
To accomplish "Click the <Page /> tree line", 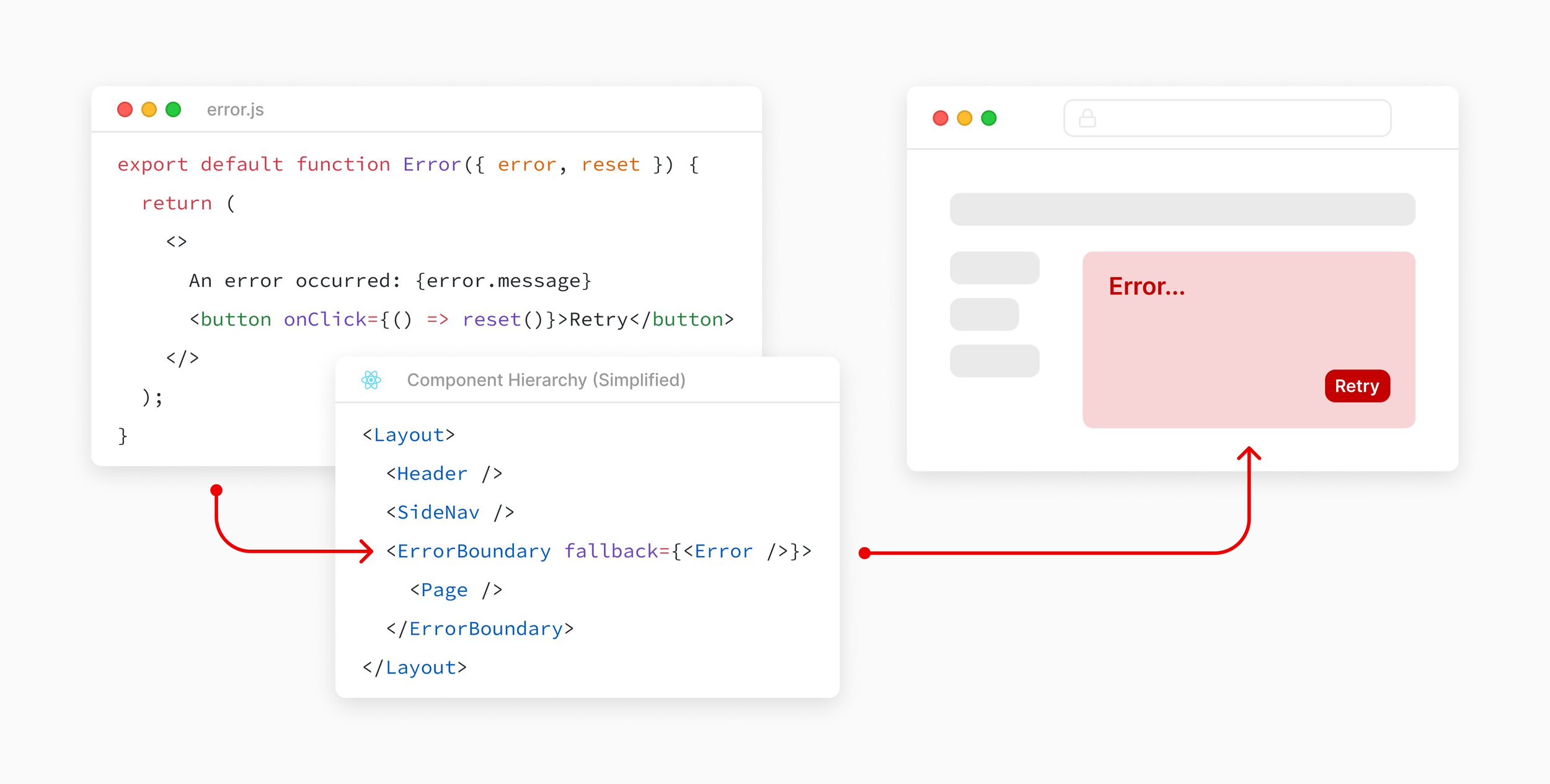I will click(x=456, y=590).
